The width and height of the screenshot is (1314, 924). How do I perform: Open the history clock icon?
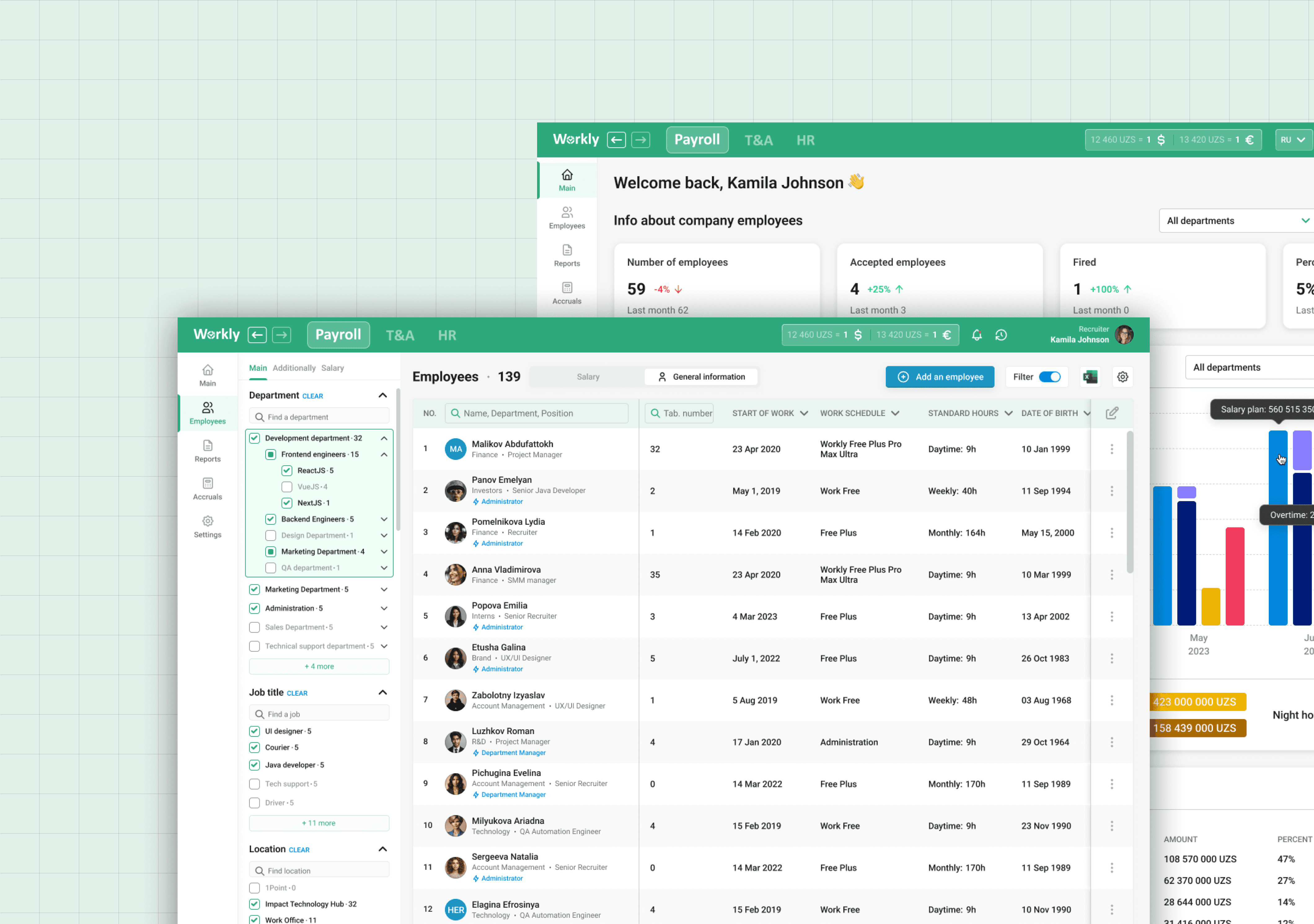click(1000, 335)
